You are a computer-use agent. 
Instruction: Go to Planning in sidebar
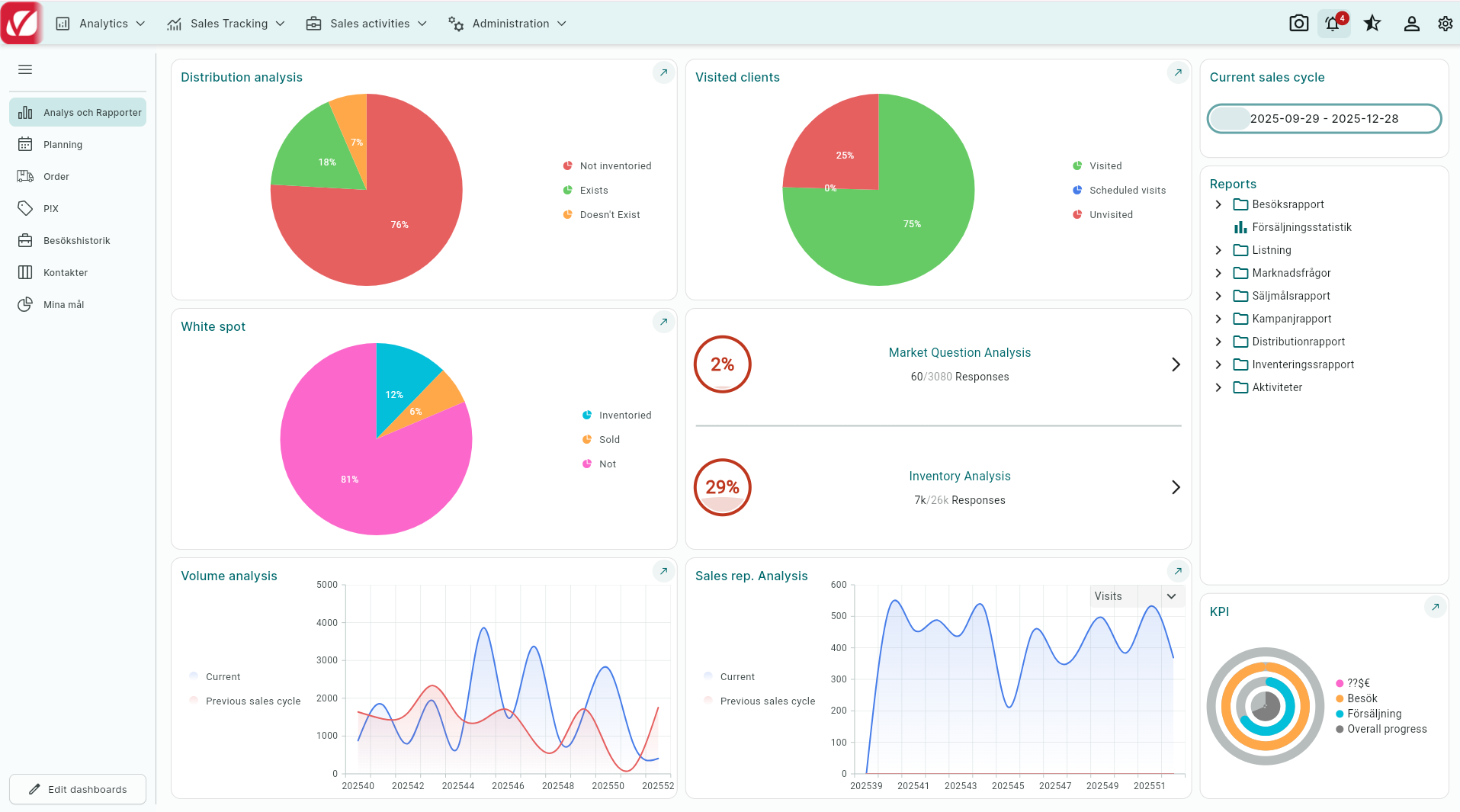[78, 144]
